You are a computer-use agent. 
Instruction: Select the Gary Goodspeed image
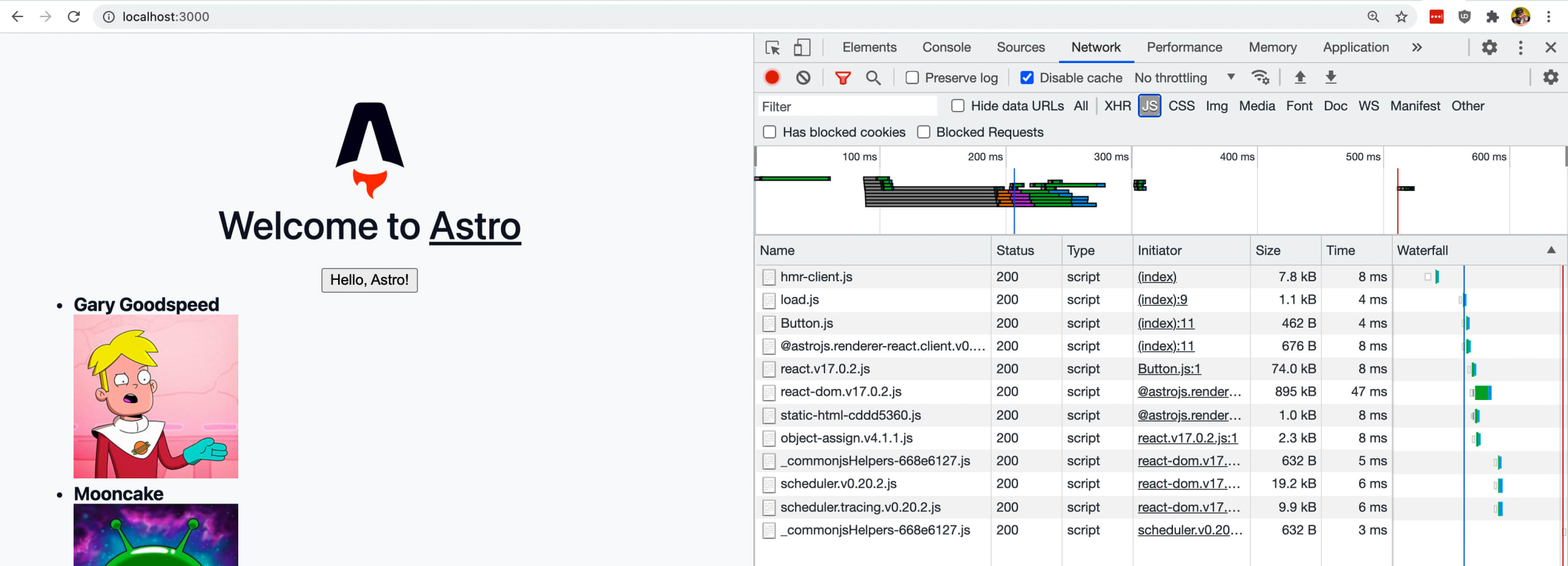(156, 396)
